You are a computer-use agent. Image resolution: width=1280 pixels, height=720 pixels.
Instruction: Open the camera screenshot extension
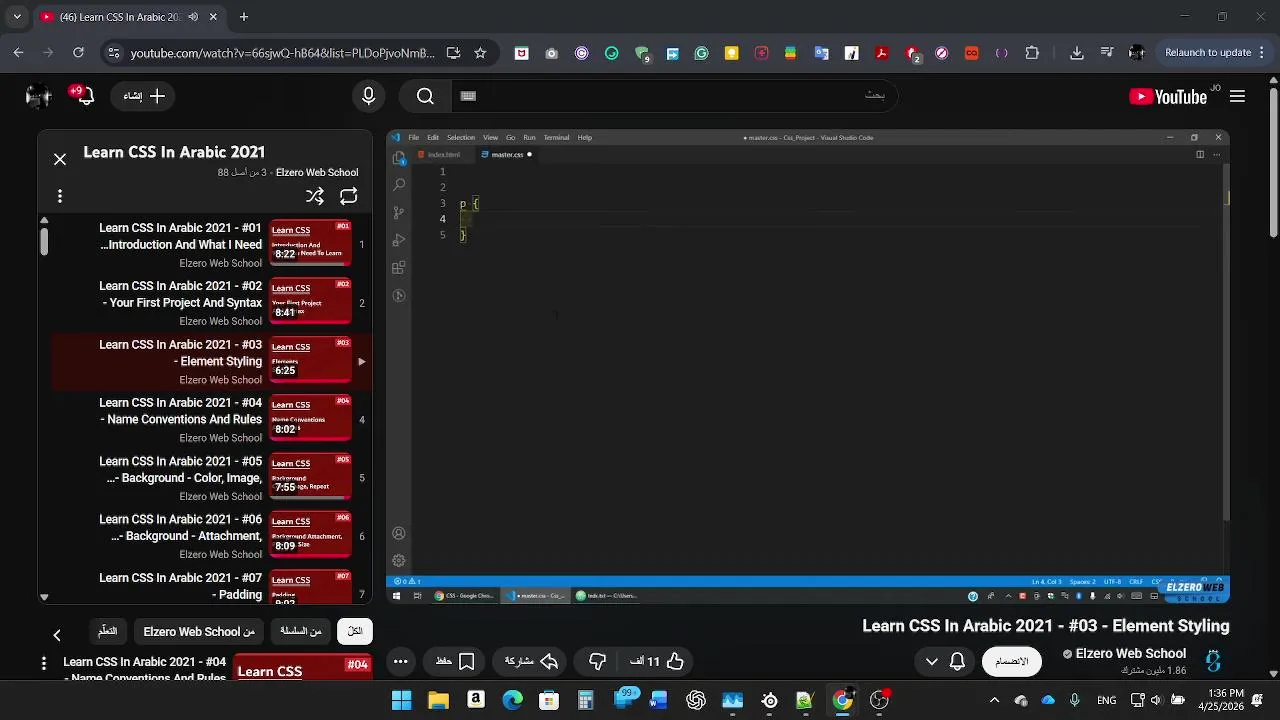coord(552,53)
